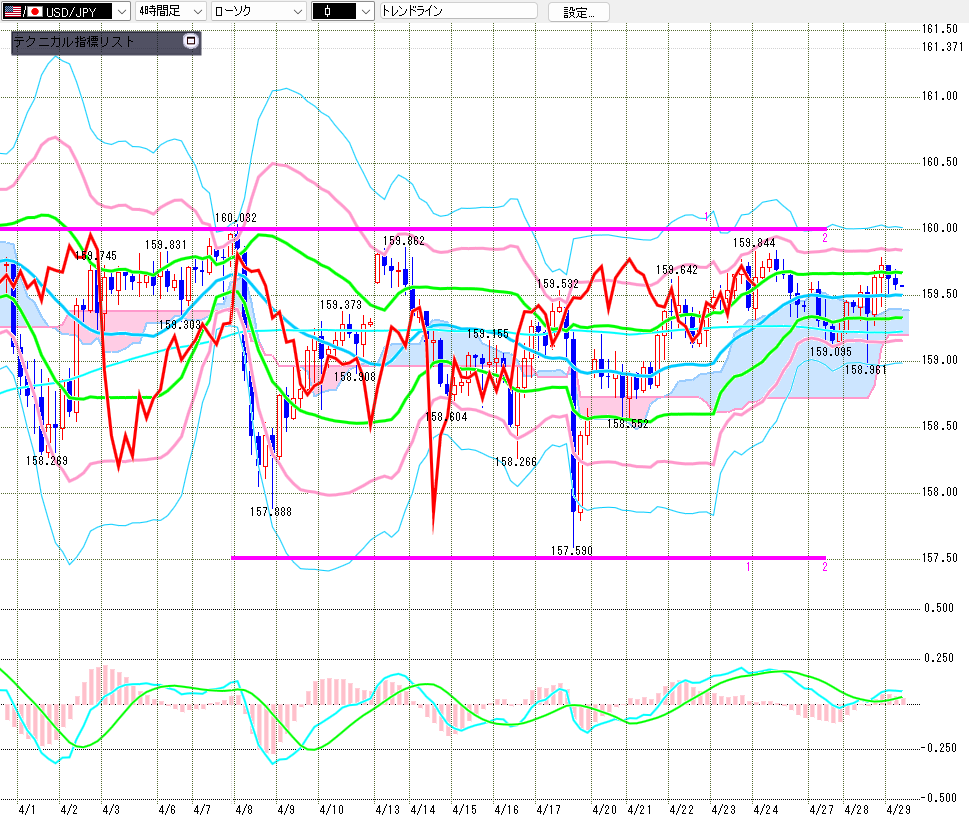Click the 159.844 peak price label
This screenshot has width=969, height=819.
point(754,242)
